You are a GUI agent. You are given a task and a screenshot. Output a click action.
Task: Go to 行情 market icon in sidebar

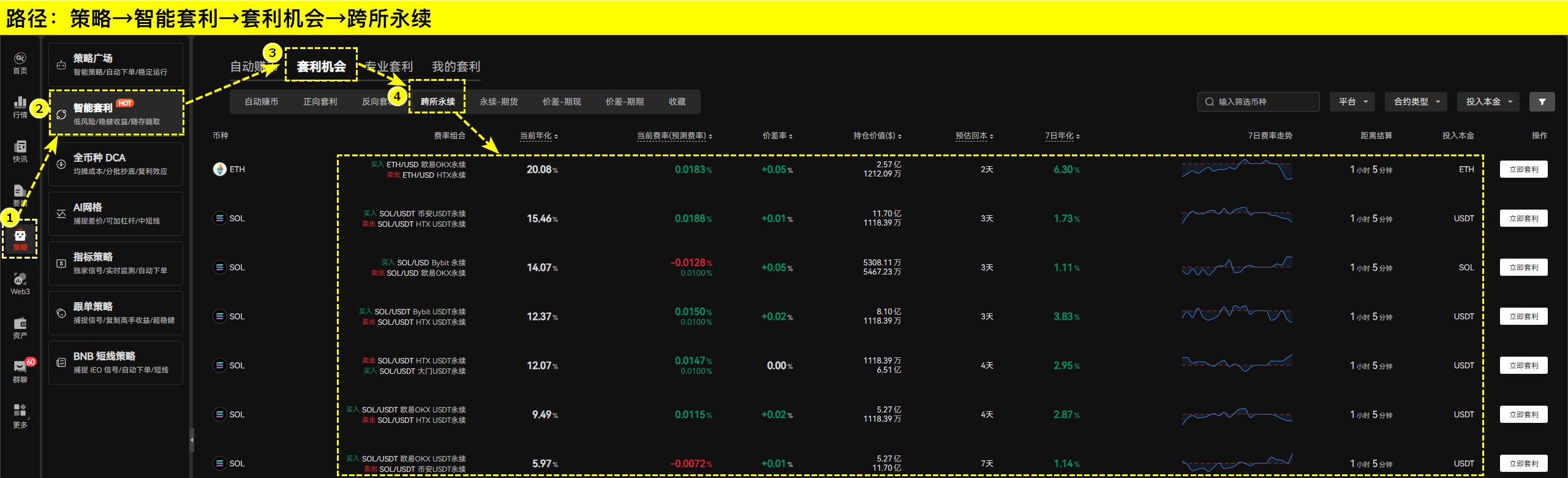click(20, 102)
